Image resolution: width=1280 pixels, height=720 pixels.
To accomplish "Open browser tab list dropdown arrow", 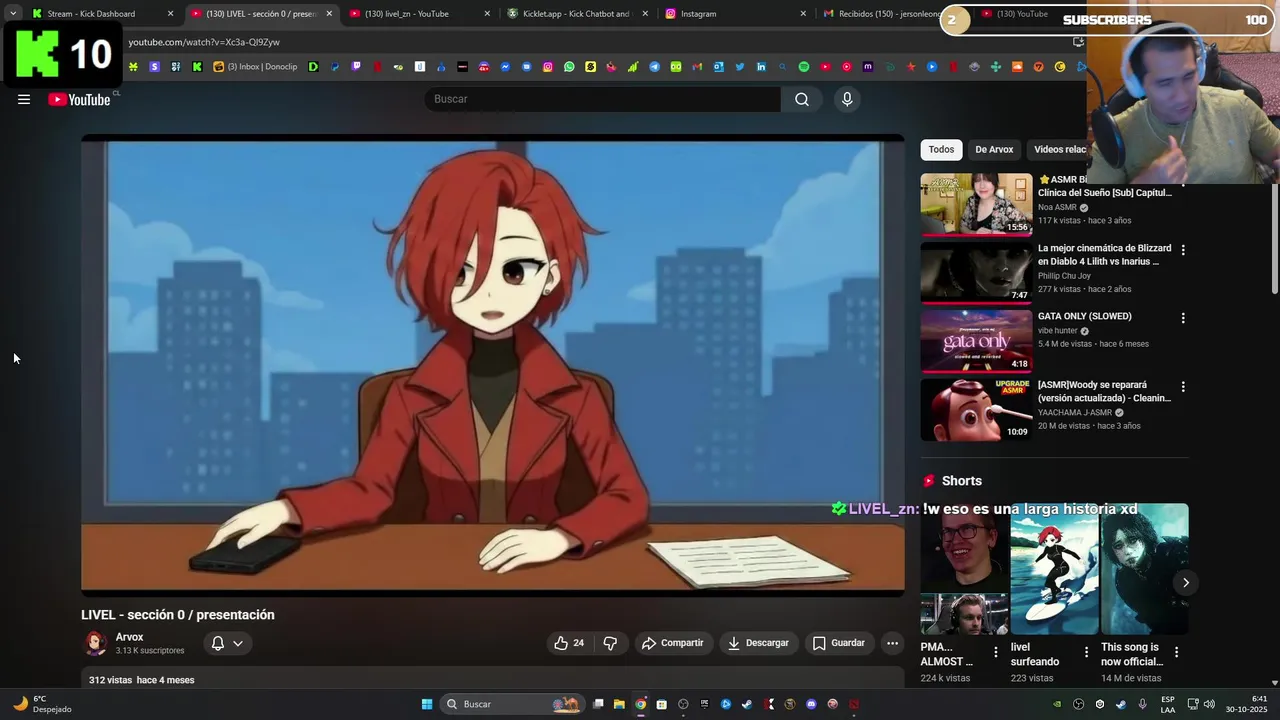I will [13, 13].
